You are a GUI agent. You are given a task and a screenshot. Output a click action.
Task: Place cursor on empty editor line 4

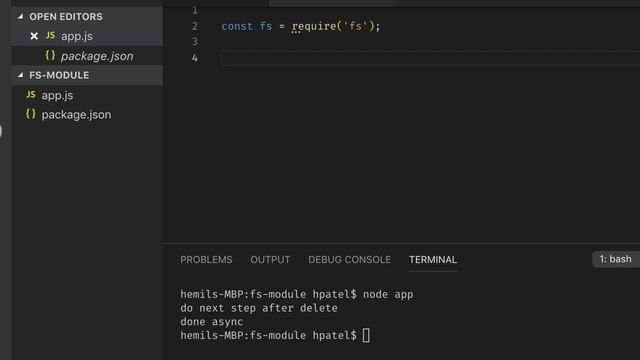[x=430, y=58]
